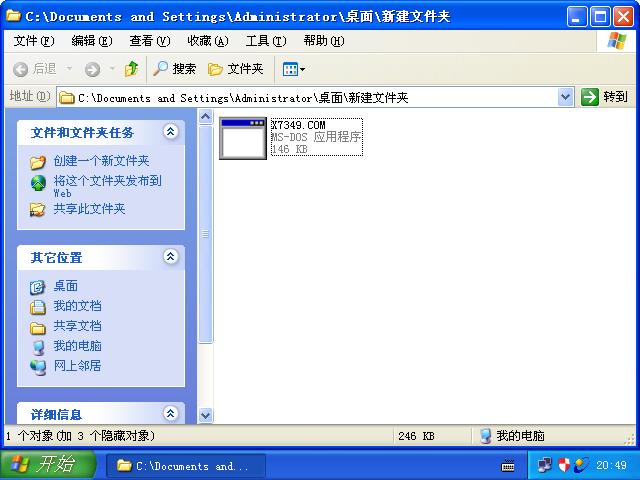
Task: Go up one folder level
Action: [131, 69]
